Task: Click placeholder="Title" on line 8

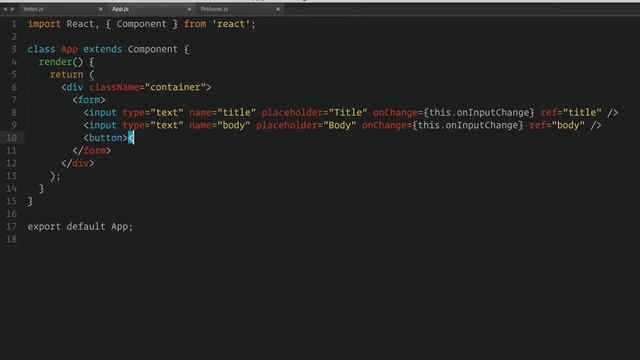Action: click(314, 113)
